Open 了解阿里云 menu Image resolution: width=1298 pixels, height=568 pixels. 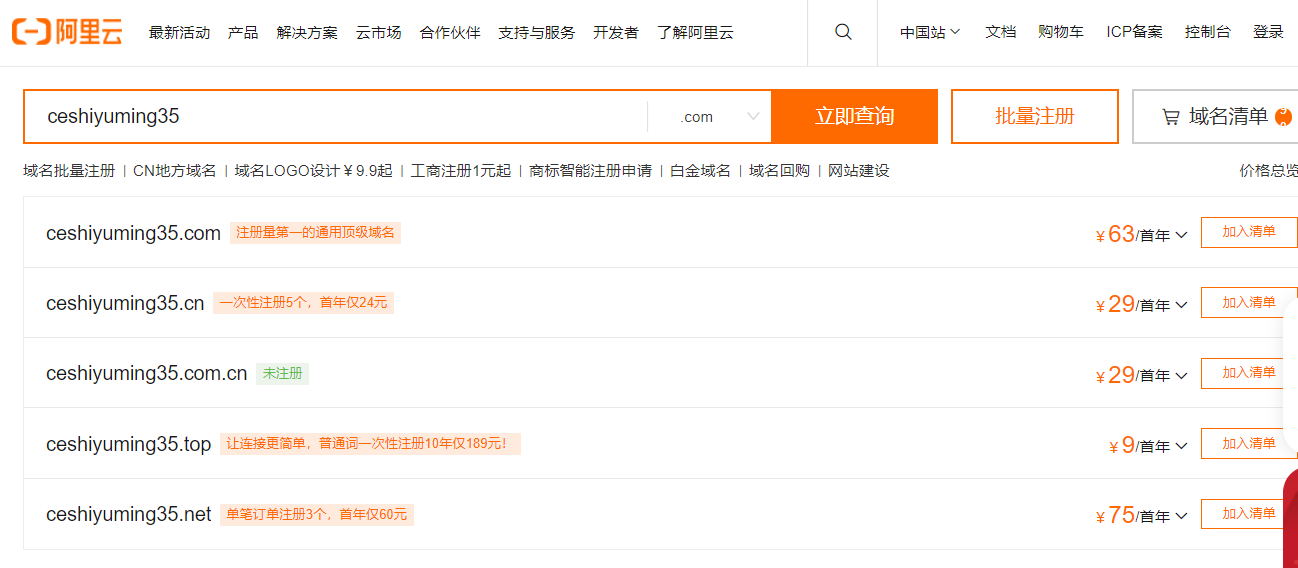pyautogui.click(x=695, y=32)
